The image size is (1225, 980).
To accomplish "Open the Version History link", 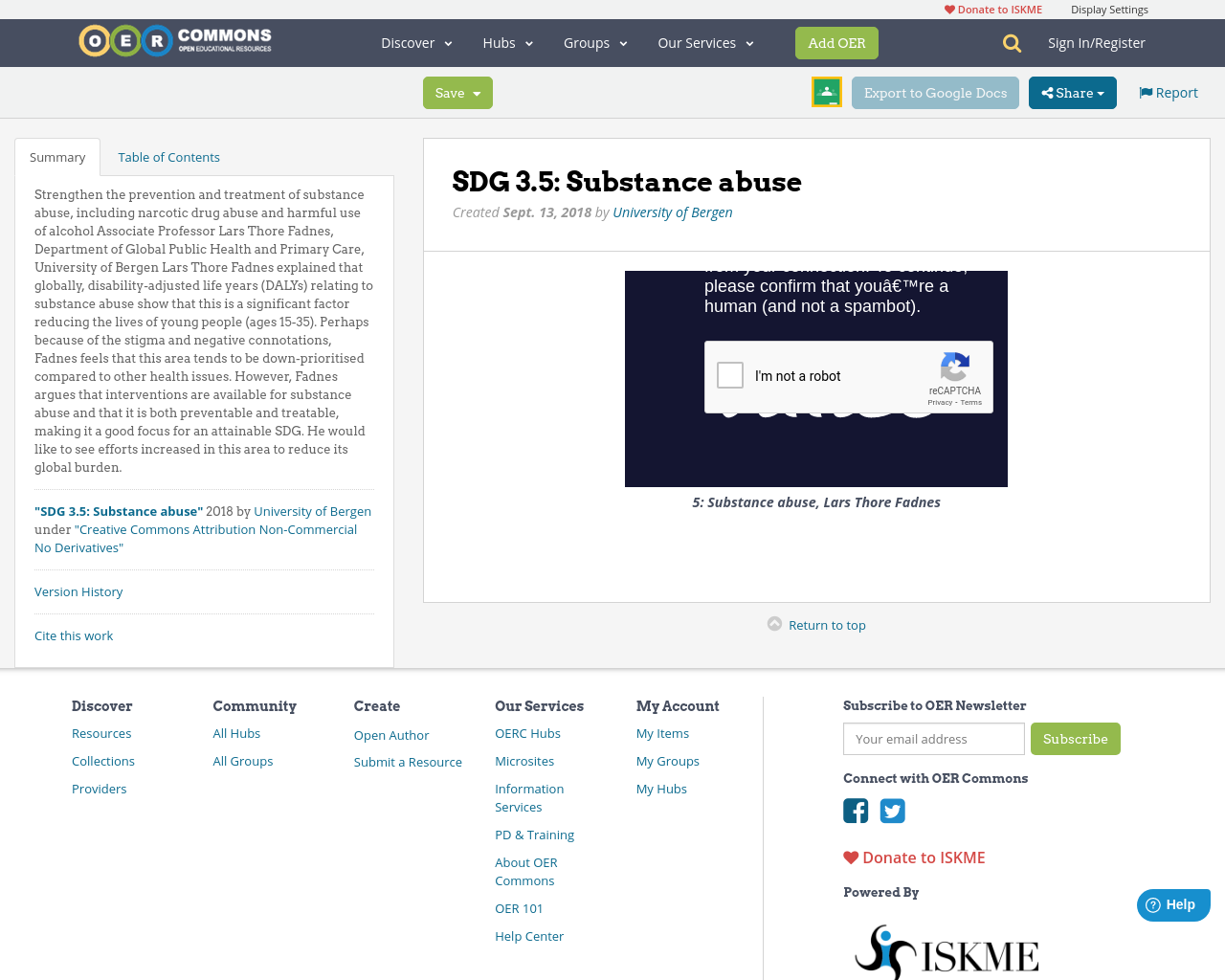I will [x=78, y=590].
